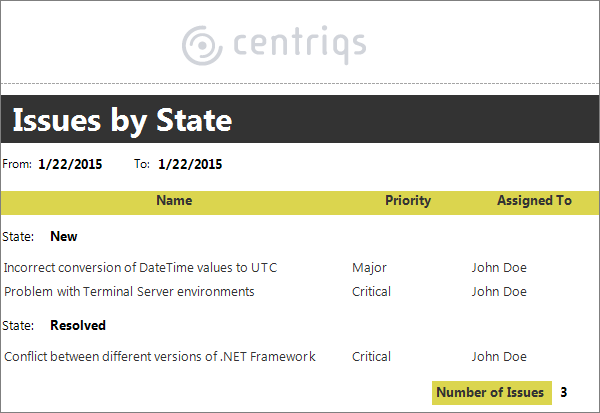The width and height of the screenshot is (600, 413).
Task: Click the issue count value 3
Action: click(x=564, y=392)
